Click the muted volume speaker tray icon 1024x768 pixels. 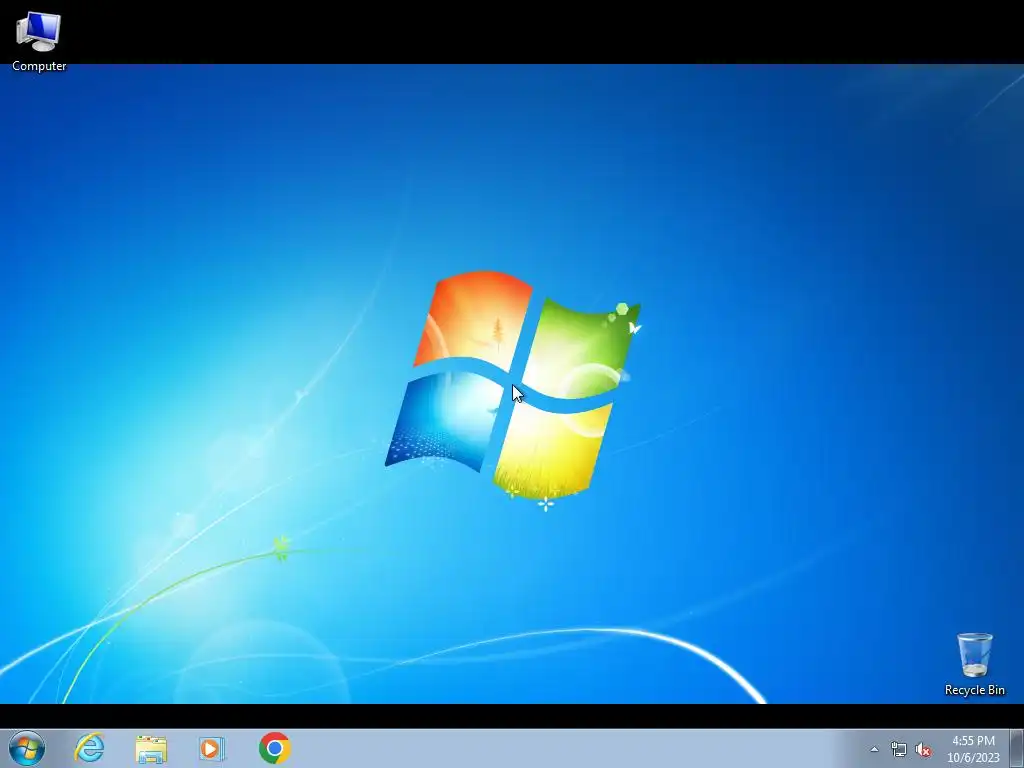[x=923, y=750]
